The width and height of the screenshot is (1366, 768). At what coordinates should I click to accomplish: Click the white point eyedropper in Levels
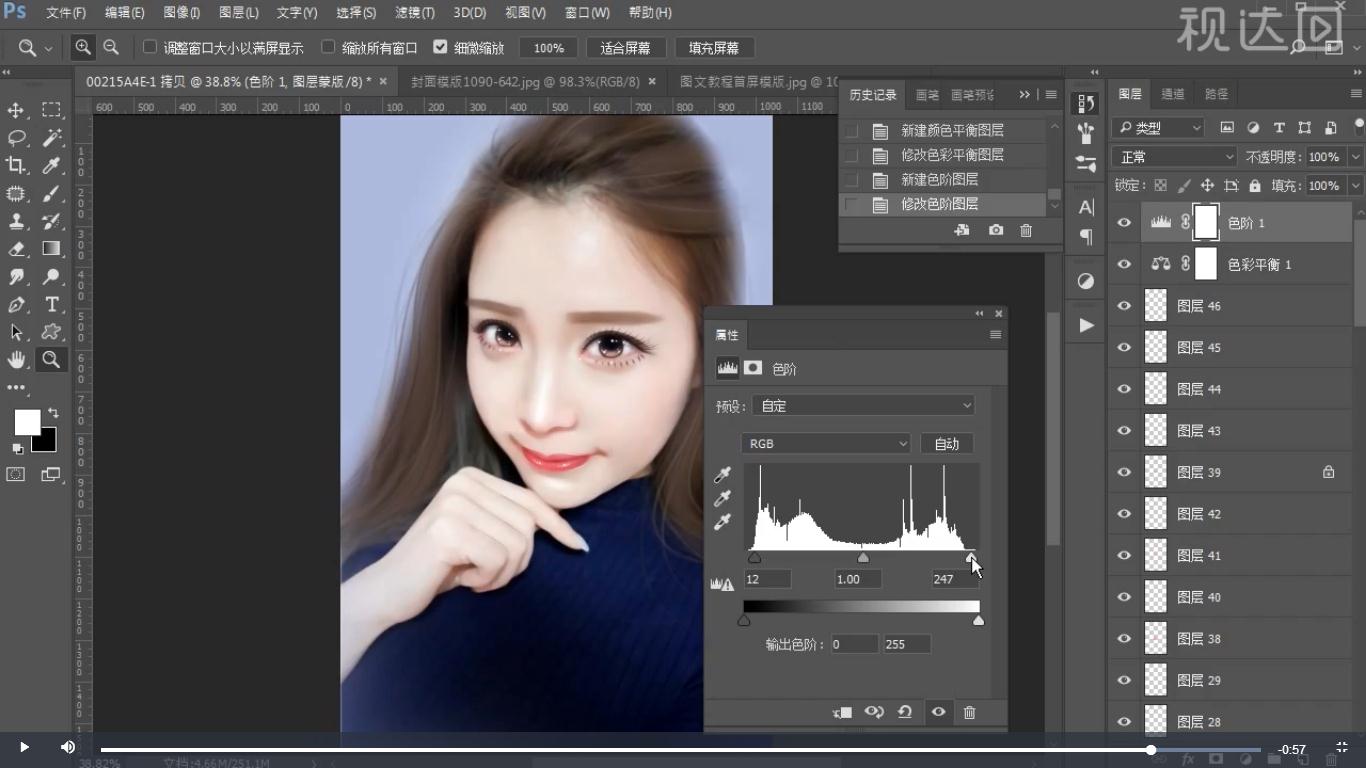point(722,522)
